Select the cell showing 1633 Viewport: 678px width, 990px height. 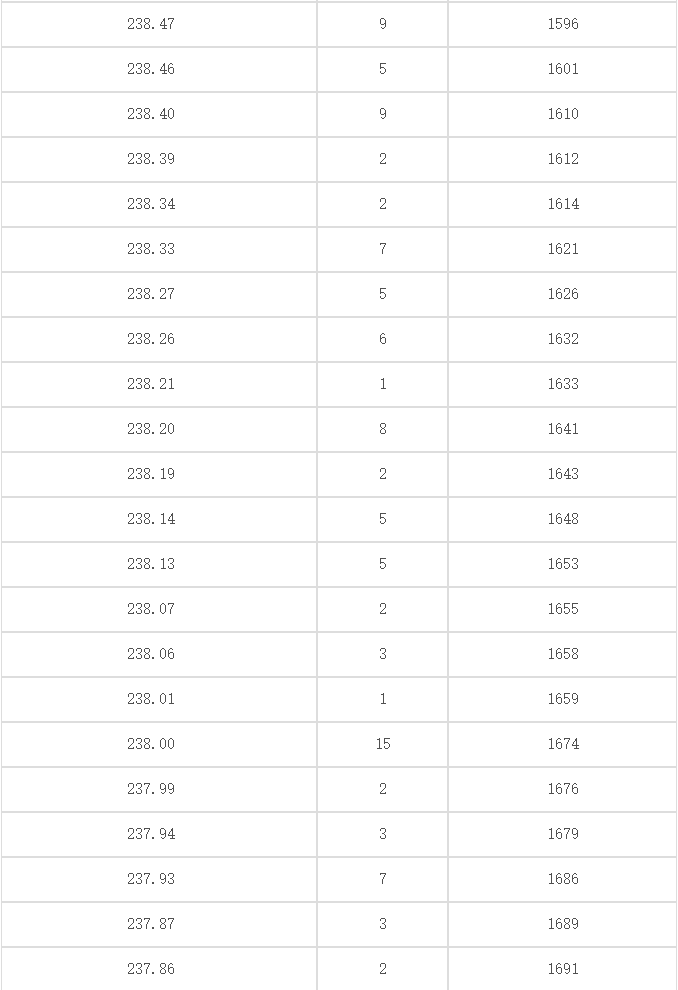[x=562, y=384]
